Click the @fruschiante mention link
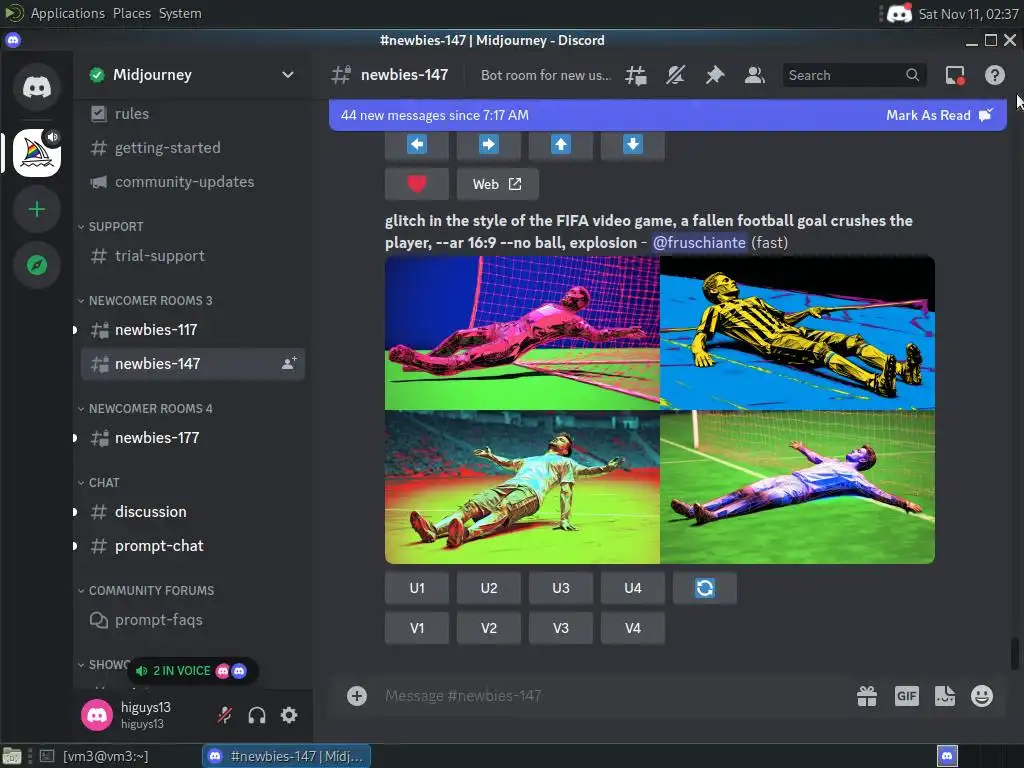This screenshot has height=768, width=1024. click(x=699, y=242)
